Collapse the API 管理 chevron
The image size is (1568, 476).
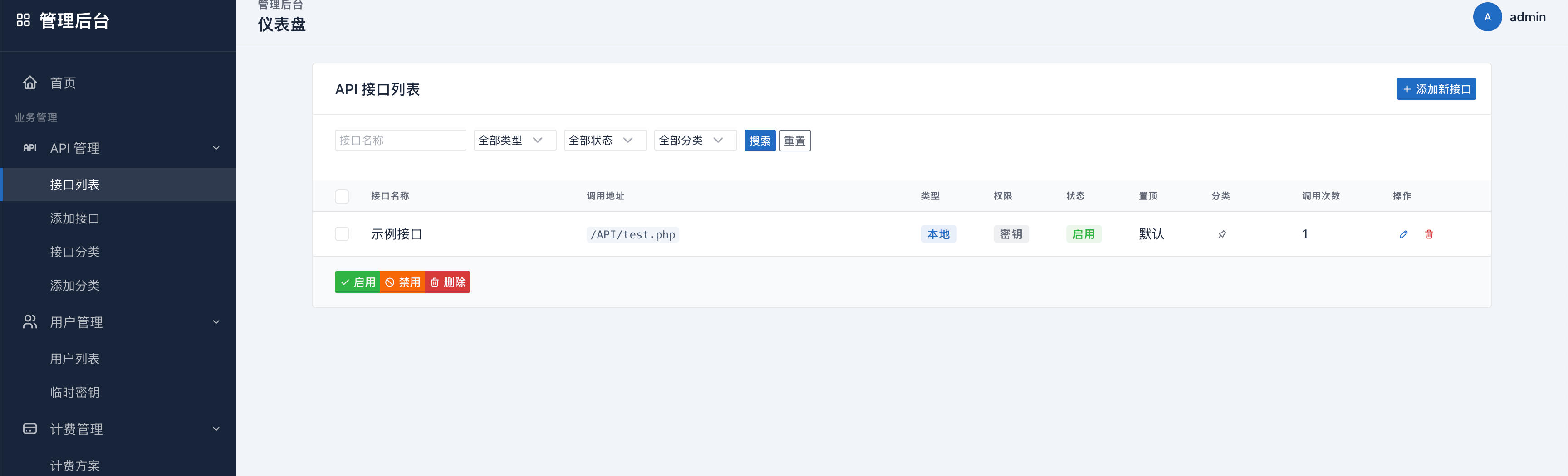[216, 148]
